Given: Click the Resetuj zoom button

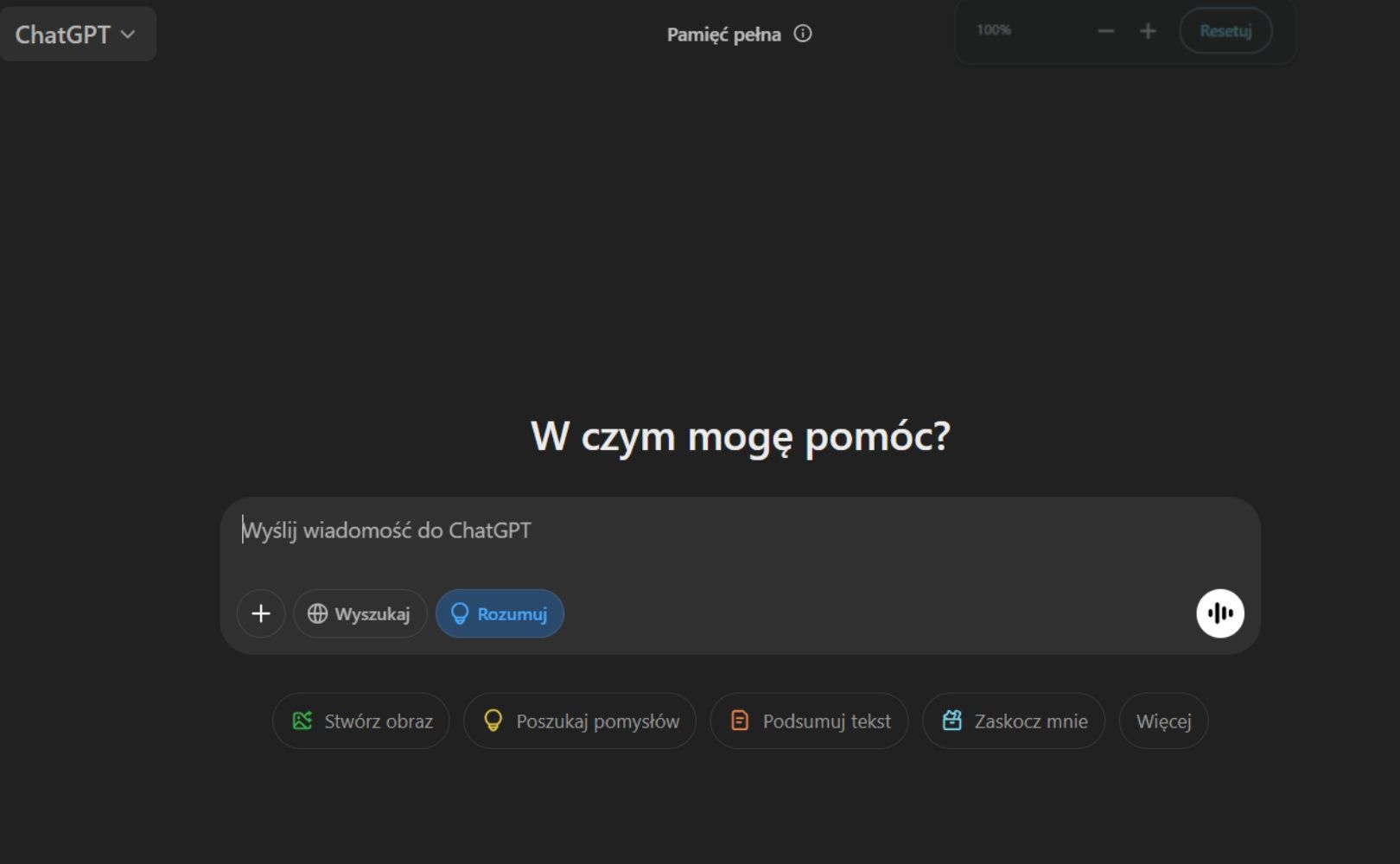Looking at the screenshot, I should [x=1225, y=31].
